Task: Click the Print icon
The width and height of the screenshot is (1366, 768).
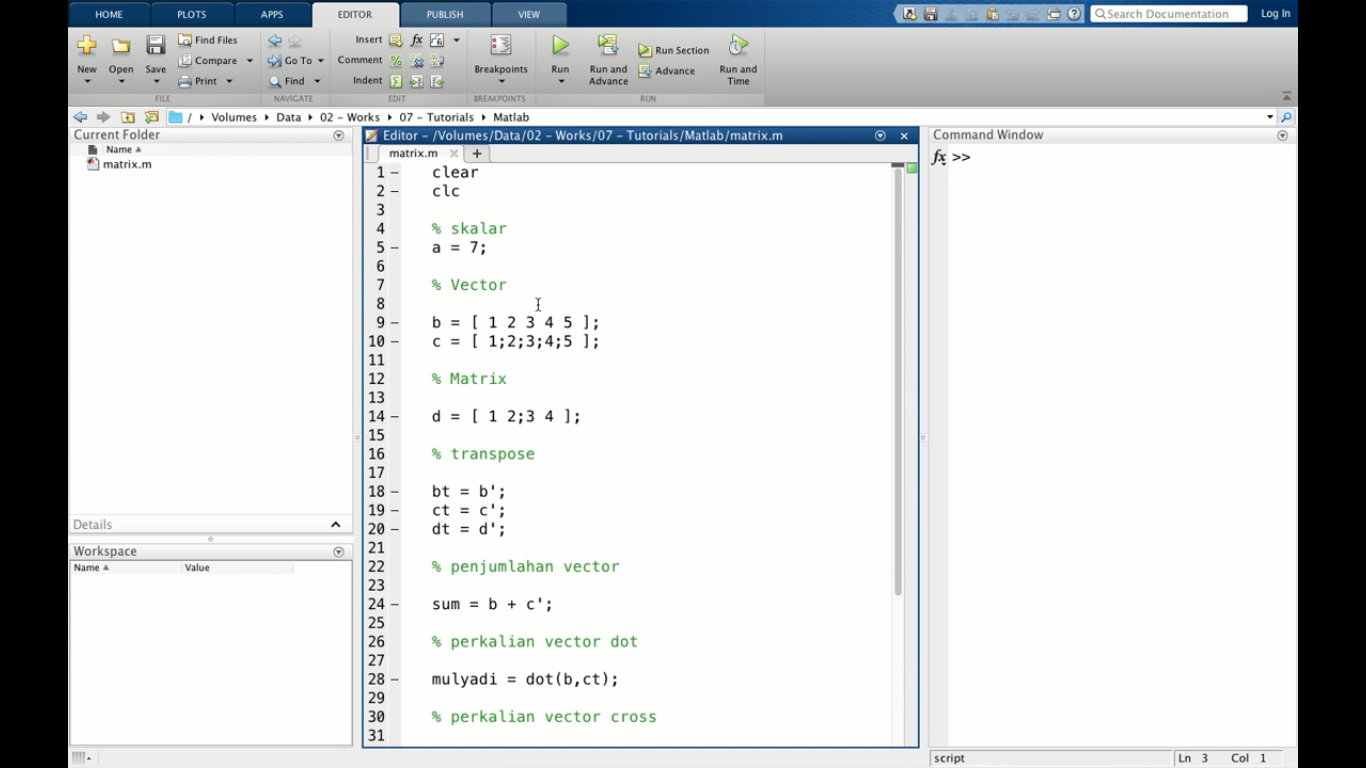Action: 185,81
